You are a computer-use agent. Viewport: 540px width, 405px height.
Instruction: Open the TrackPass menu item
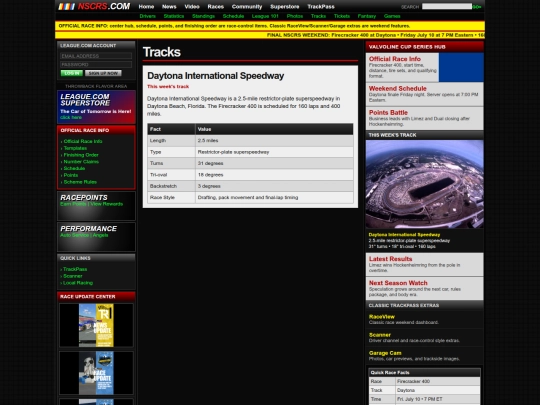pyautogui.click(x=321, y=7)
